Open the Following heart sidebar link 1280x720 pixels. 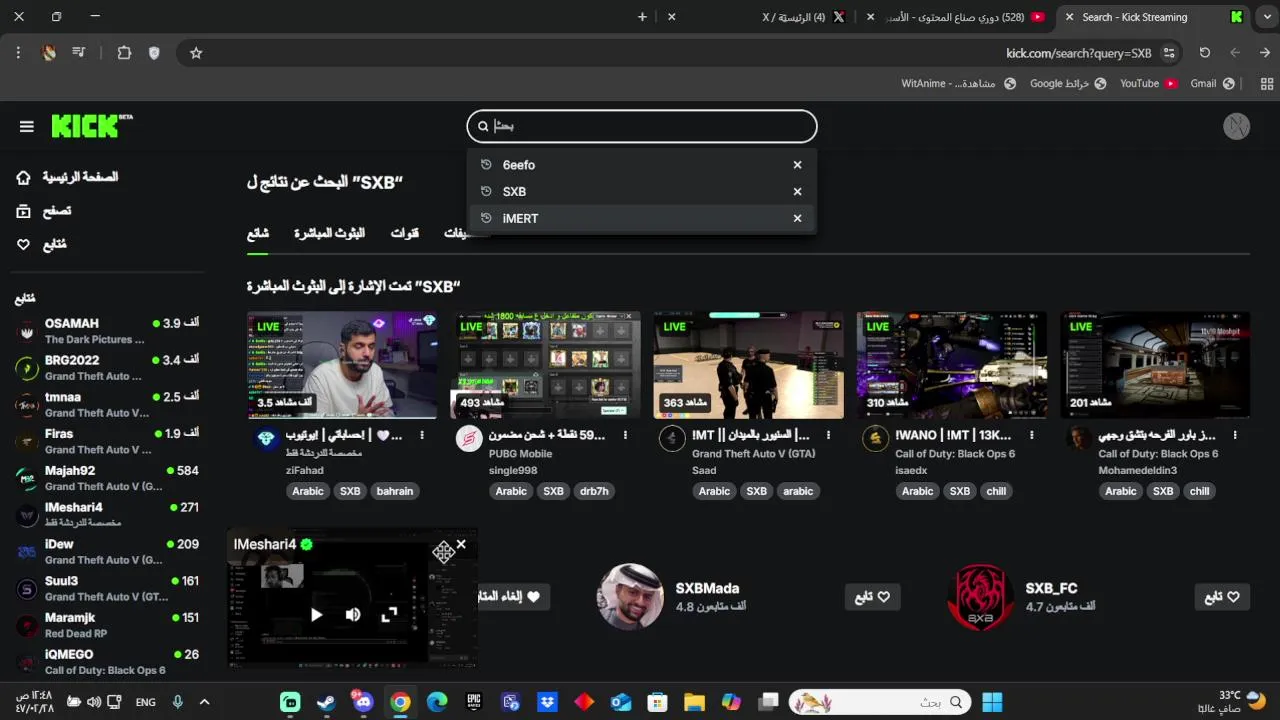coord(41,244)
